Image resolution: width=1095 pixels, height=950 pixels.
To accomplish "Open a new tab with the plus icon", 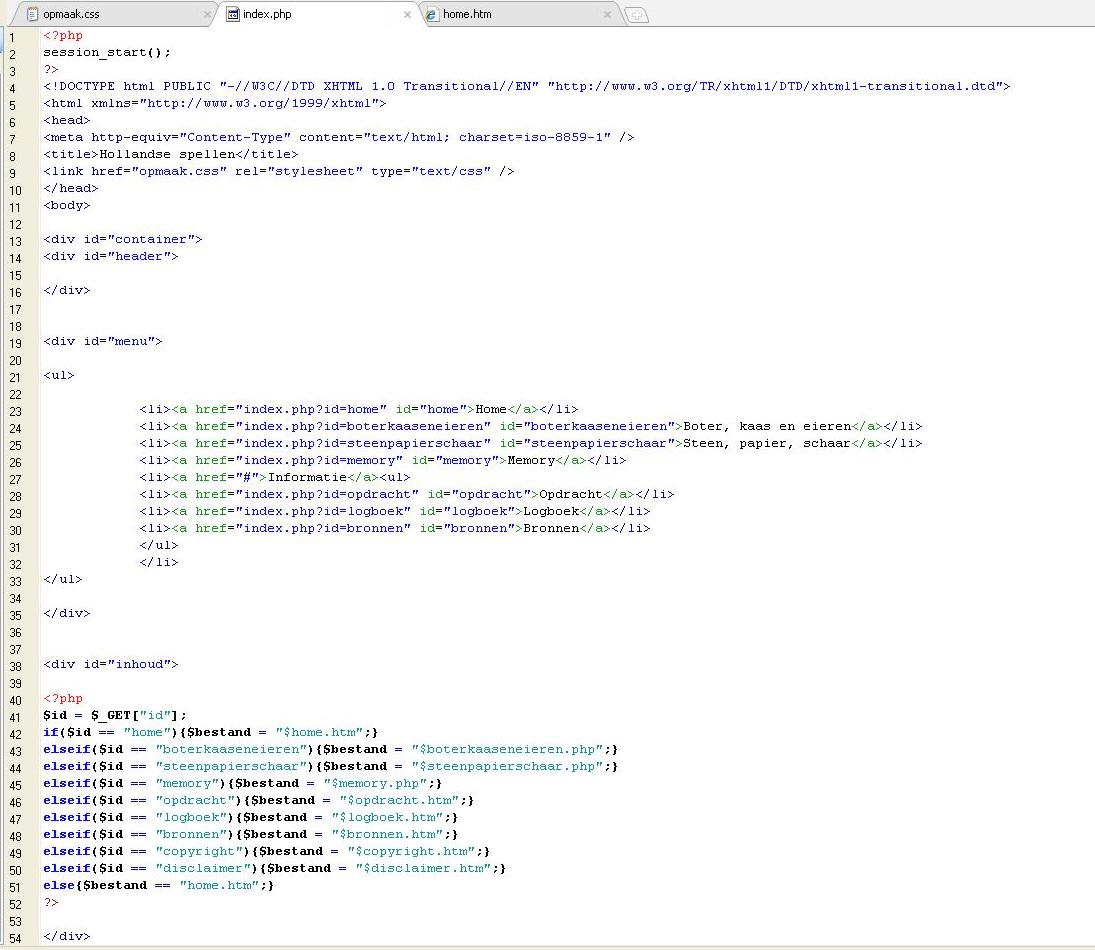I will tap(636, 15).
